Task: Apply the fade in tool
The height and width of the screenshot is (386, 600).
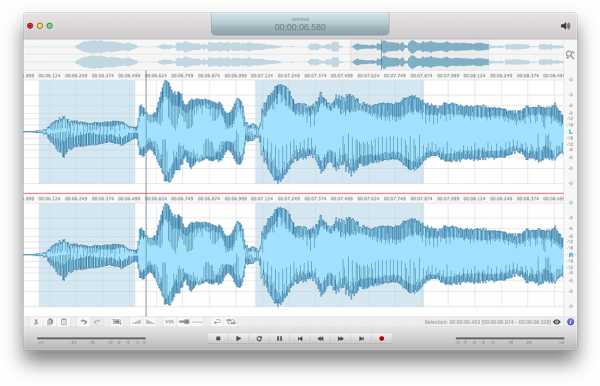Action: (x=137, y=322)
